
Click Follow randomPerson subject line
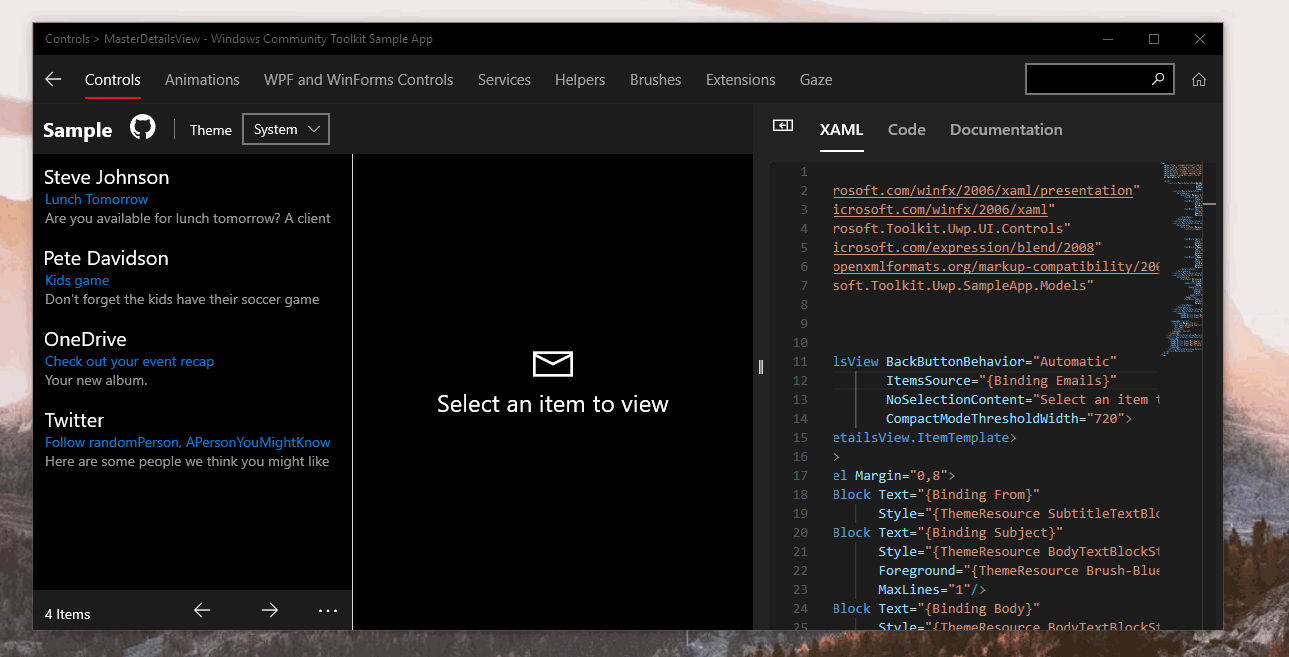(x=187, y=442)
